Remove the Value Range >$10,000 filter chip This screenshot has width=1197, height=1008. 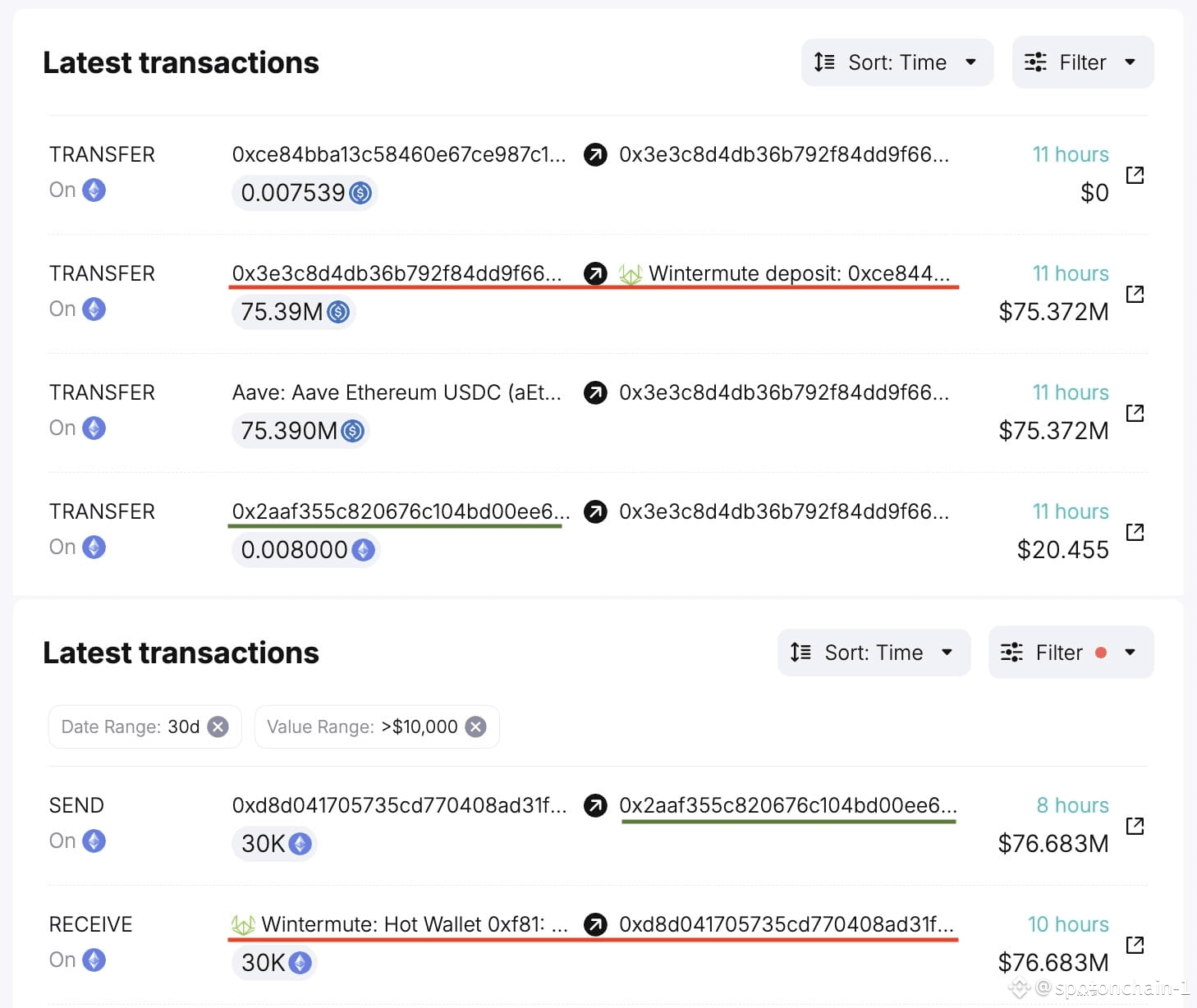tap(475, 726)
